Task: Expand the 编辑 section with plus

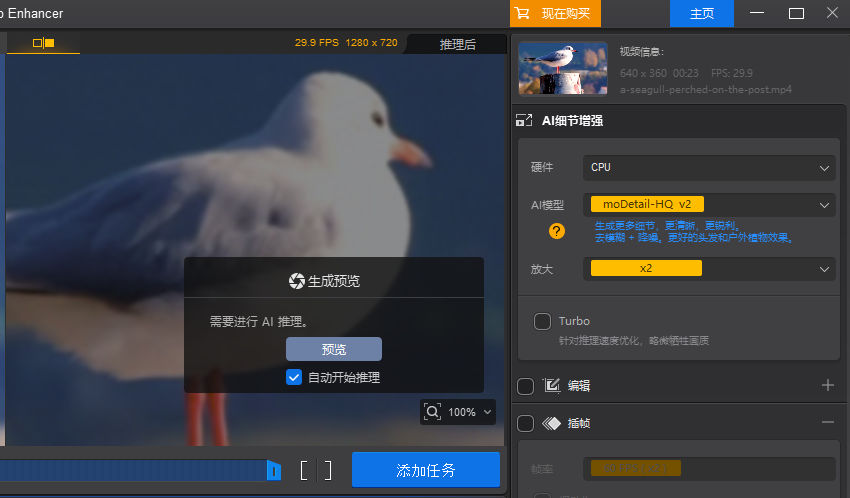Action: coord(827,385)
